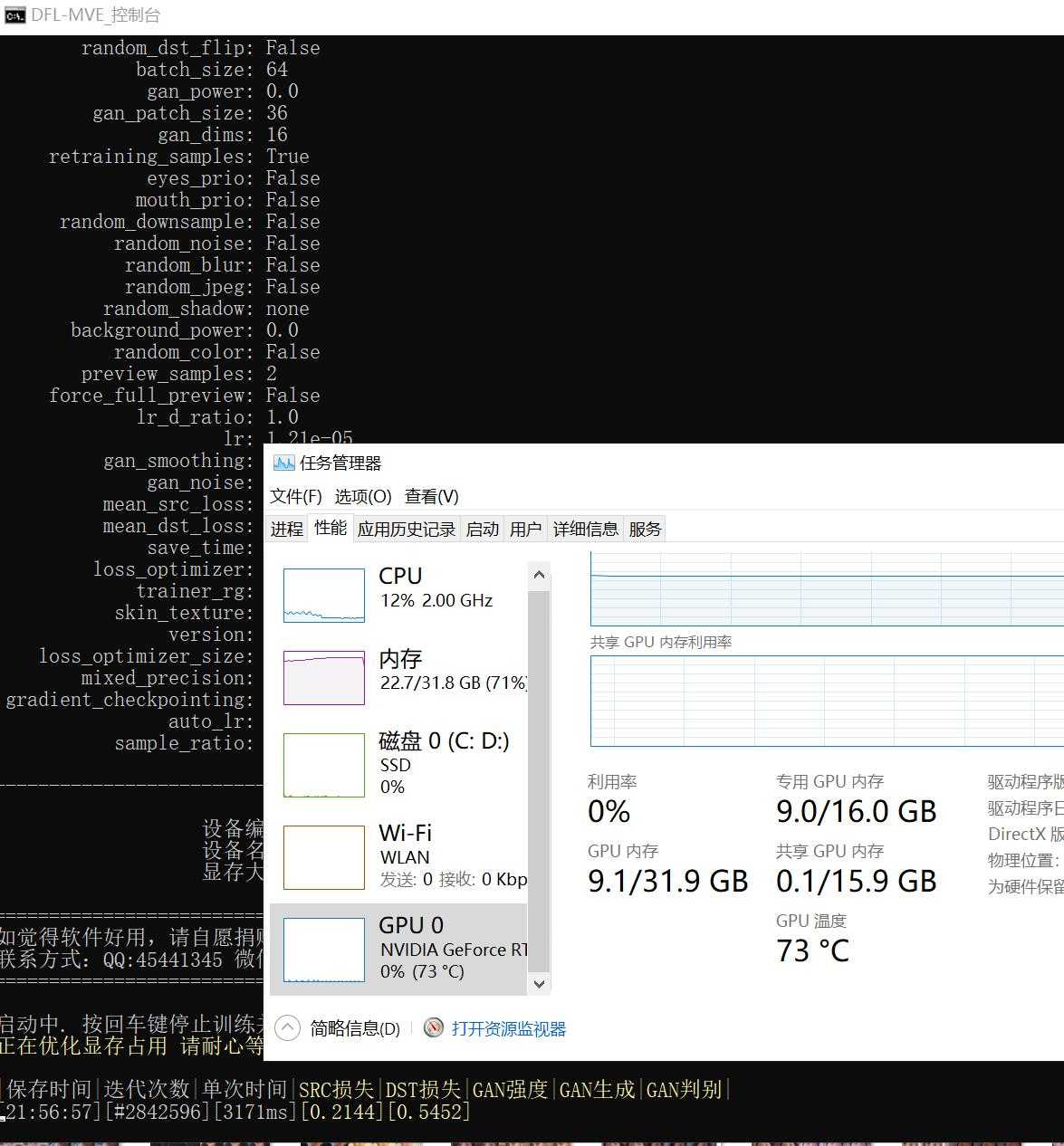The image size is (1064, 1146).
Task: Switch to the 详细信息 tab
Action: 586,529
